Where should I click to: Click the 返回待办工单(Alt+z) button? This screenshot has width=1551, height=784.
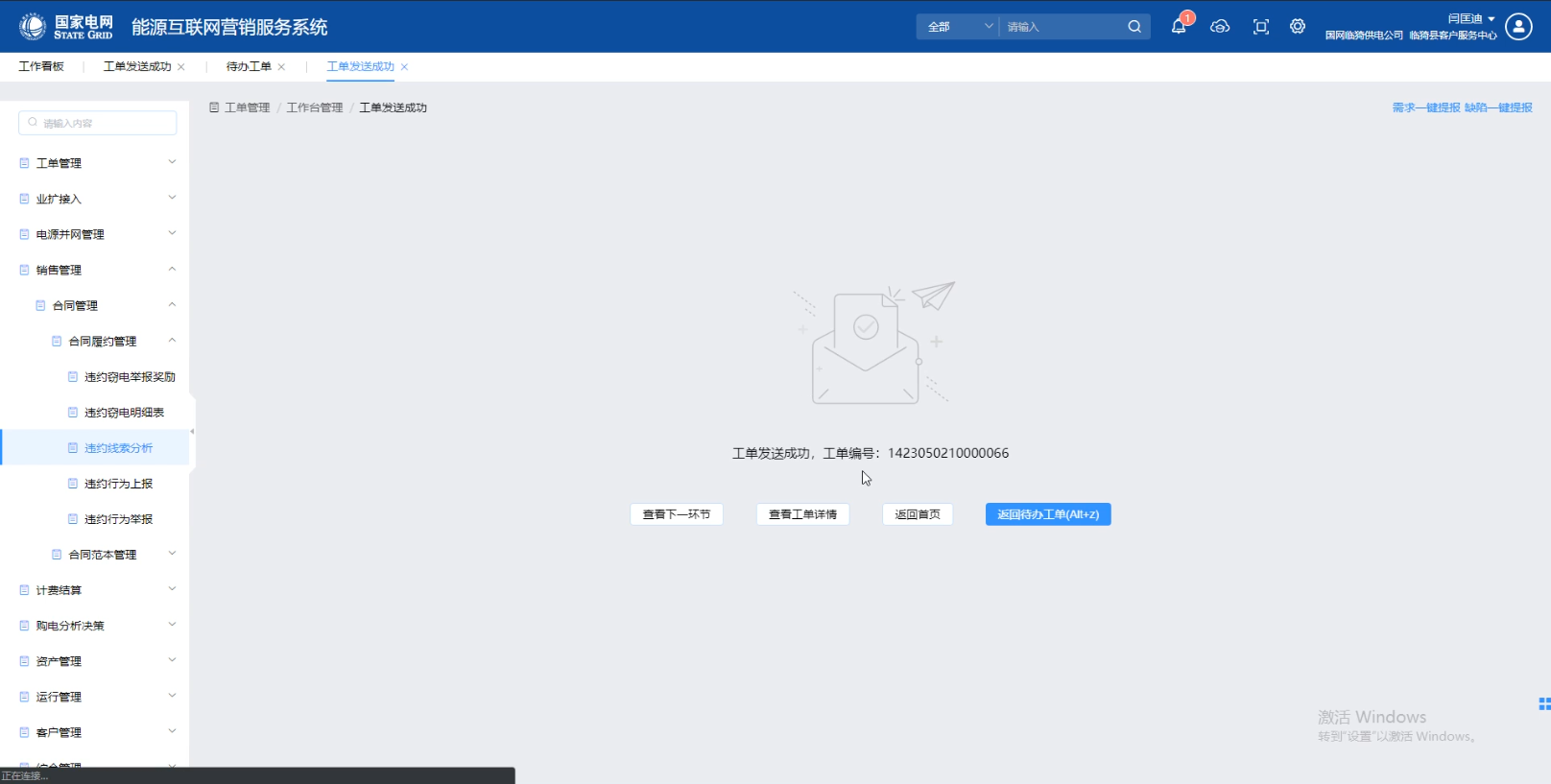(x=1047, y=514)
